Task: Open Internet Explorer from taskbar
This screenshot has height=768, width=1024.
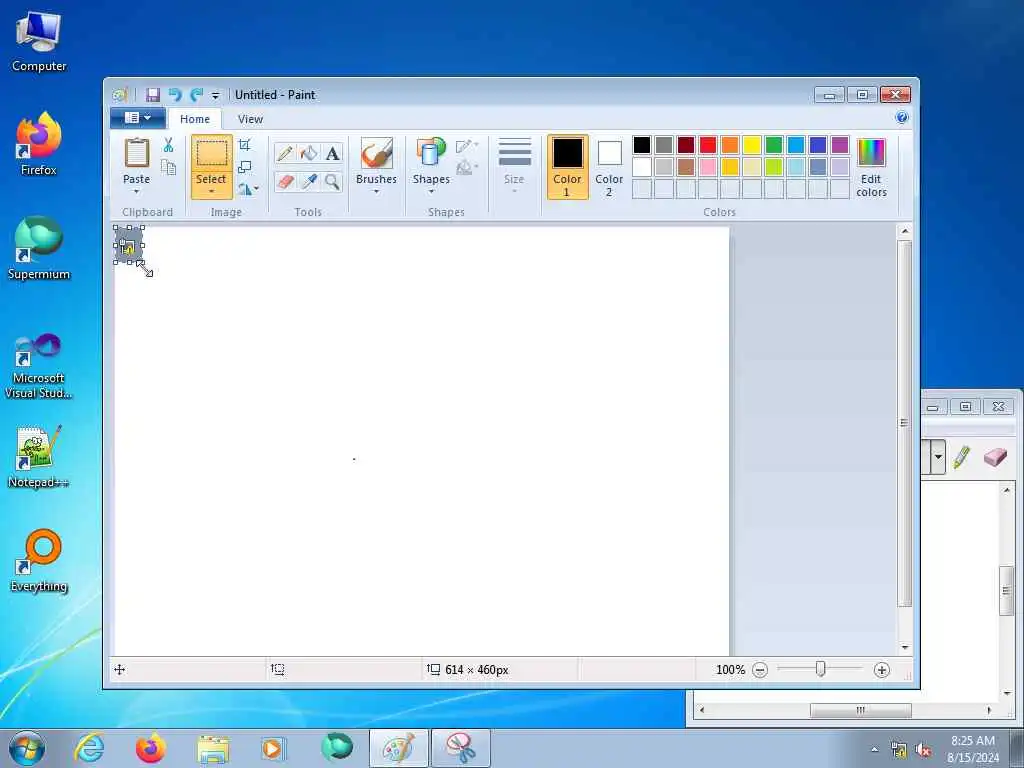Action: point(89,748)
